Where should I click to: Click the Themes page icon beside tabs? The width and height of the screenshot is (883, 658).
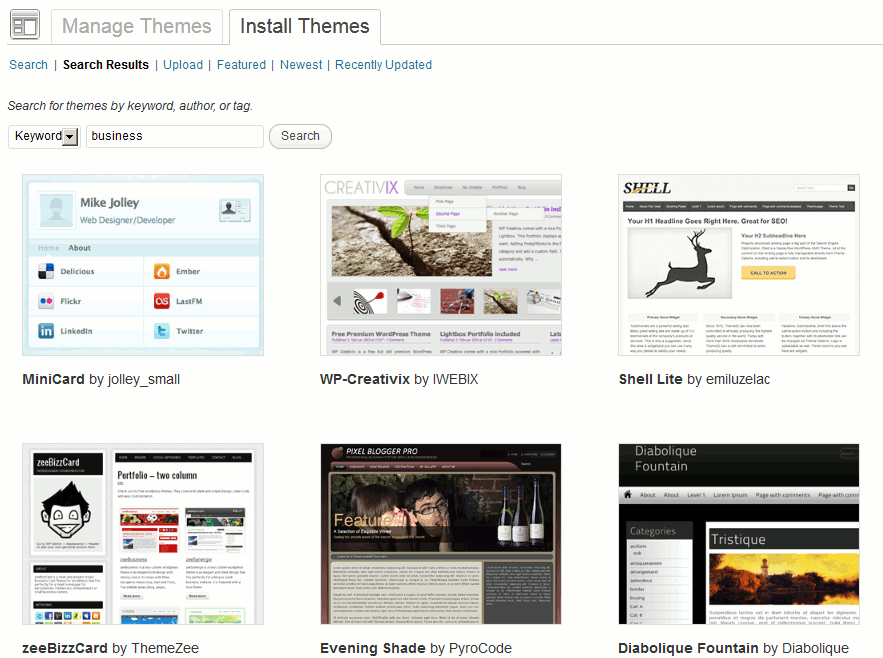click(x=25, y=25)
